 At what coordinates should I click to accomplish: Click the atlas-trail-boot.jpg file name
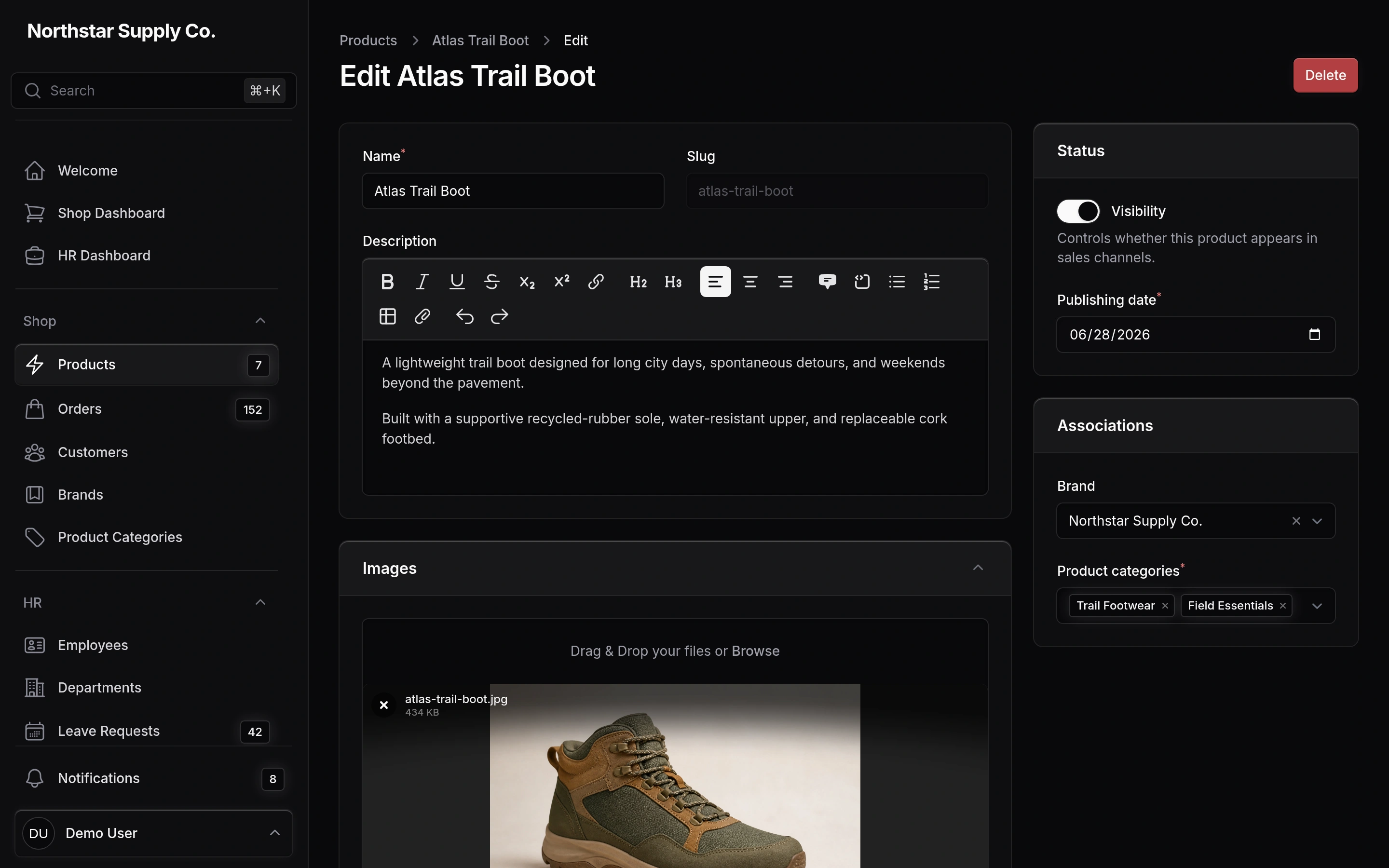point(456,699)
